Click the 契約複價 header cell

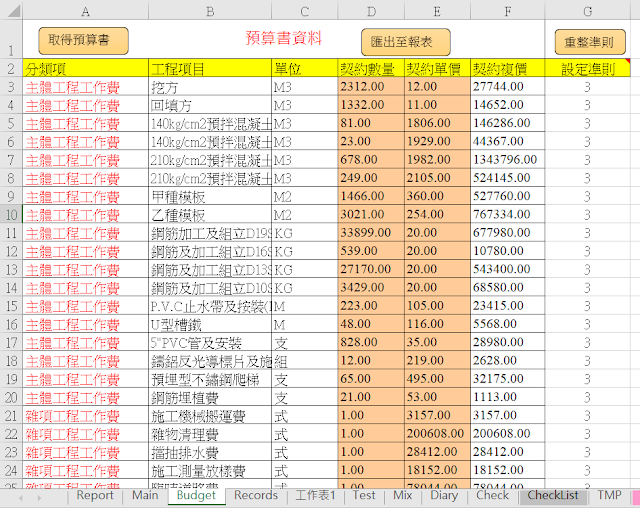click(x=507, y=68)
